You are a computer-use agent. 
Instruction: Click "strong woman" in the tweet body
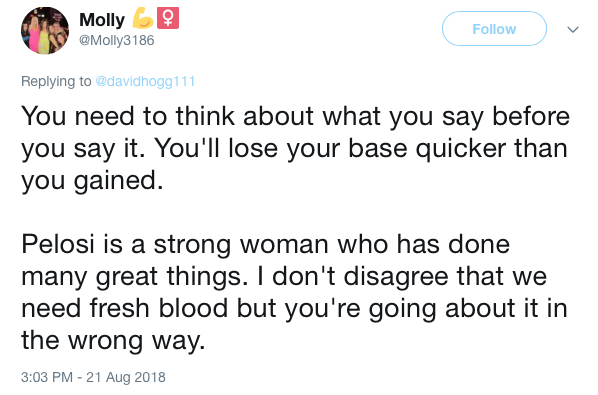241,244
